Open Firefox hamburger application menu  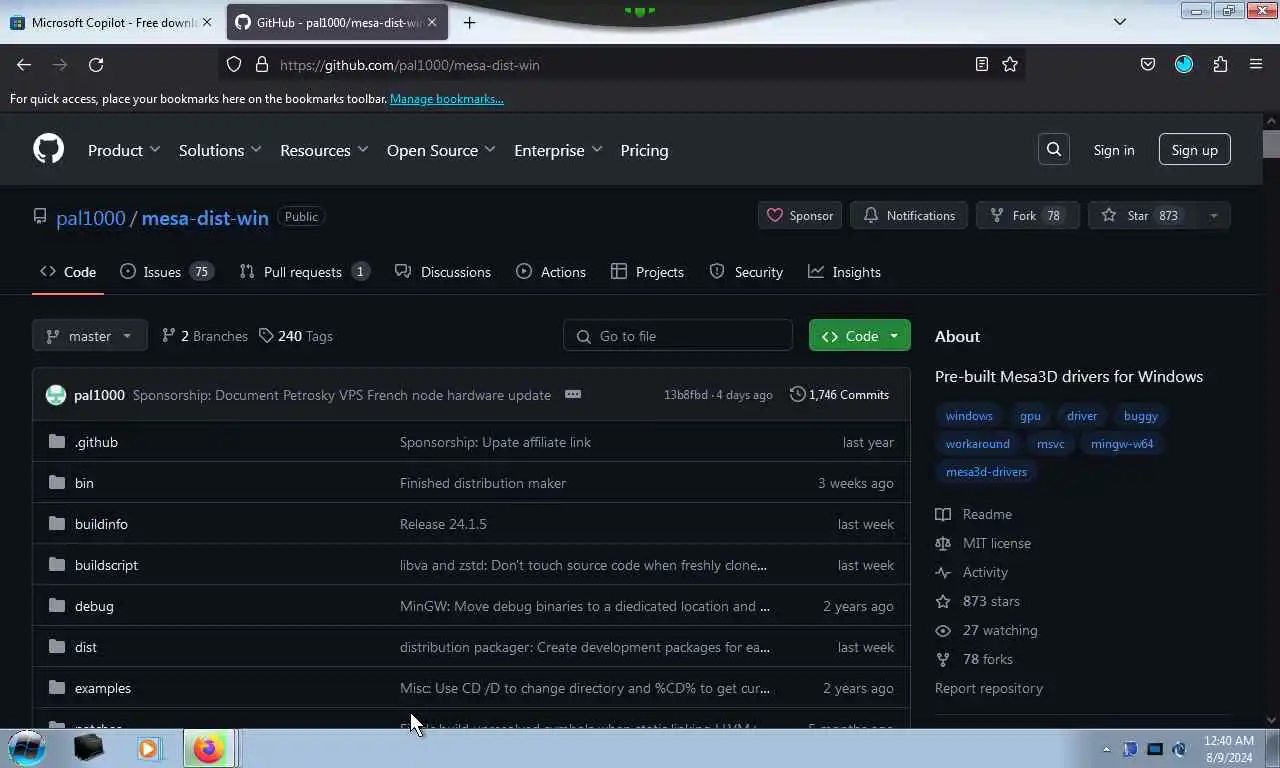[x=1256, y=64]
